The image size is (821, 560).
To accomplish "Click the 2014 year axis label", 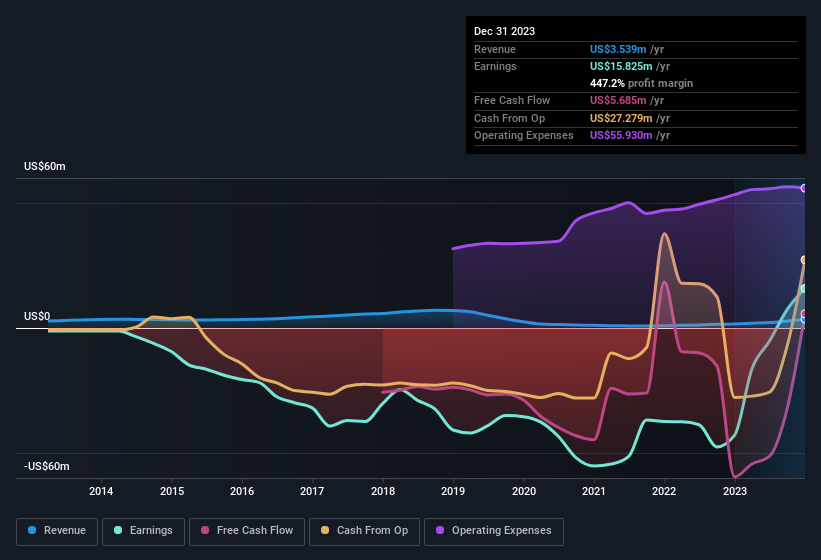I will (100, 491).
